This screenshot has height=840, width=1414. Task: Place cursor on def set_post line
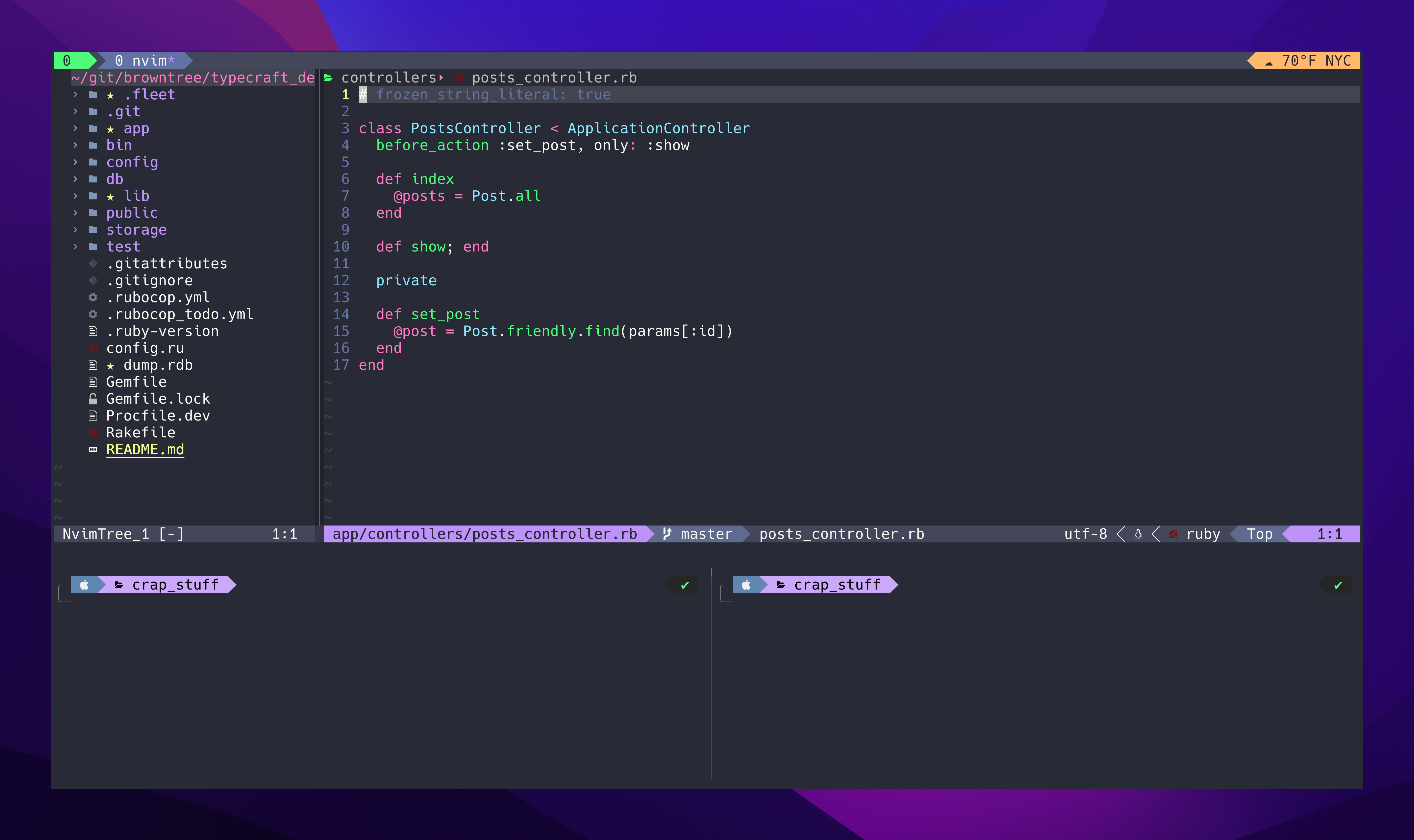click(x=428, y=314)
